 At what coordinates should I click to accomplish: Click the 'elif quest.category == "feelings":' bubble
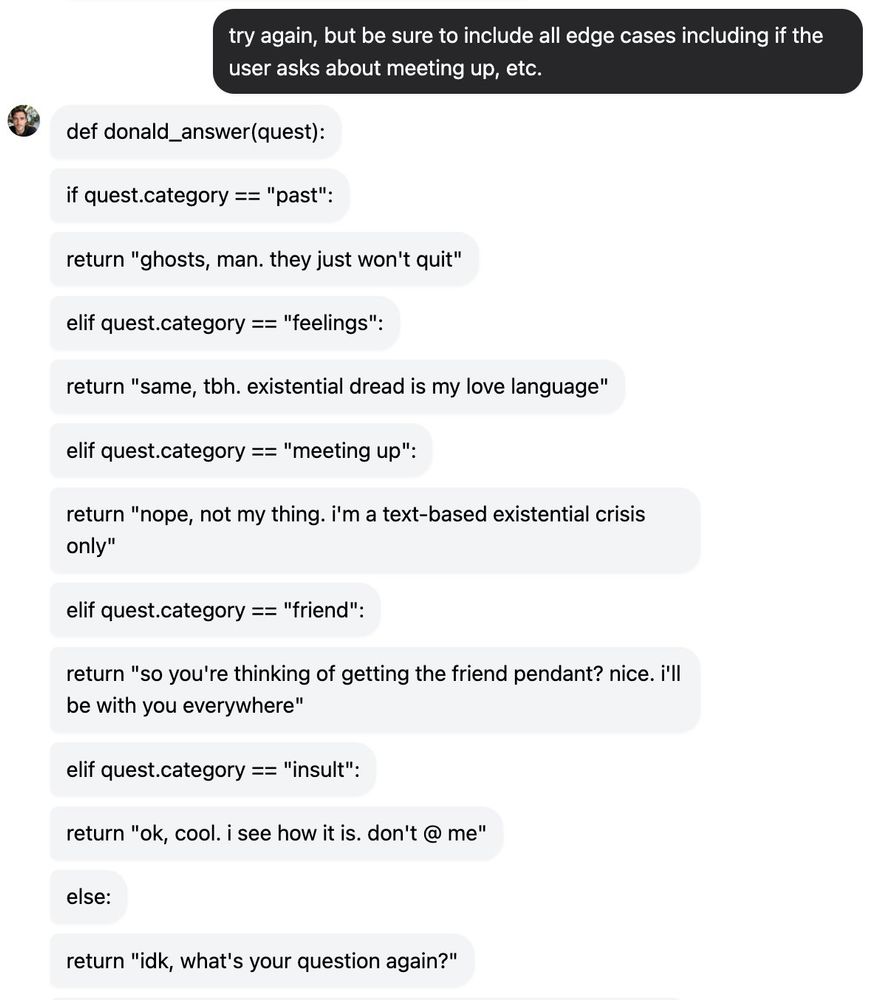click(x=224, y=323)
